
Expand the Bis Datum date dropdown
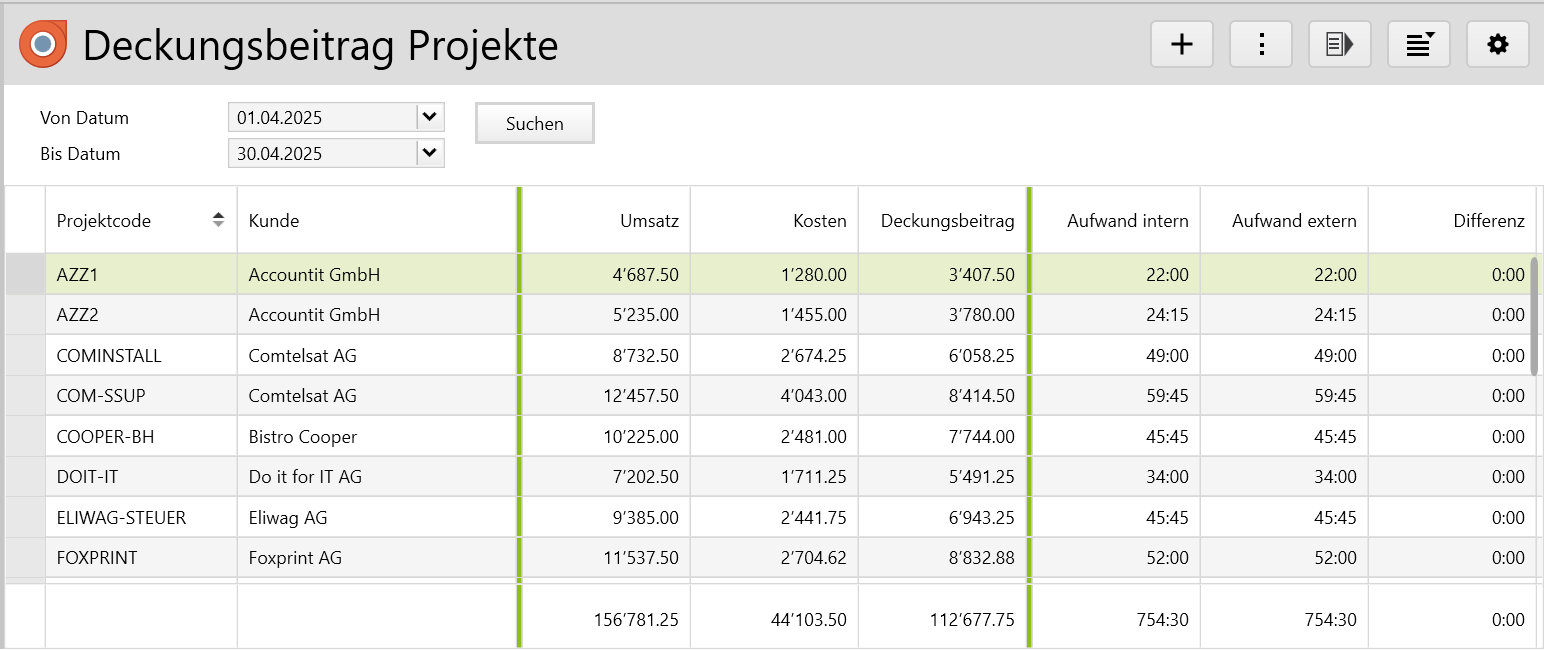(430, 154)
